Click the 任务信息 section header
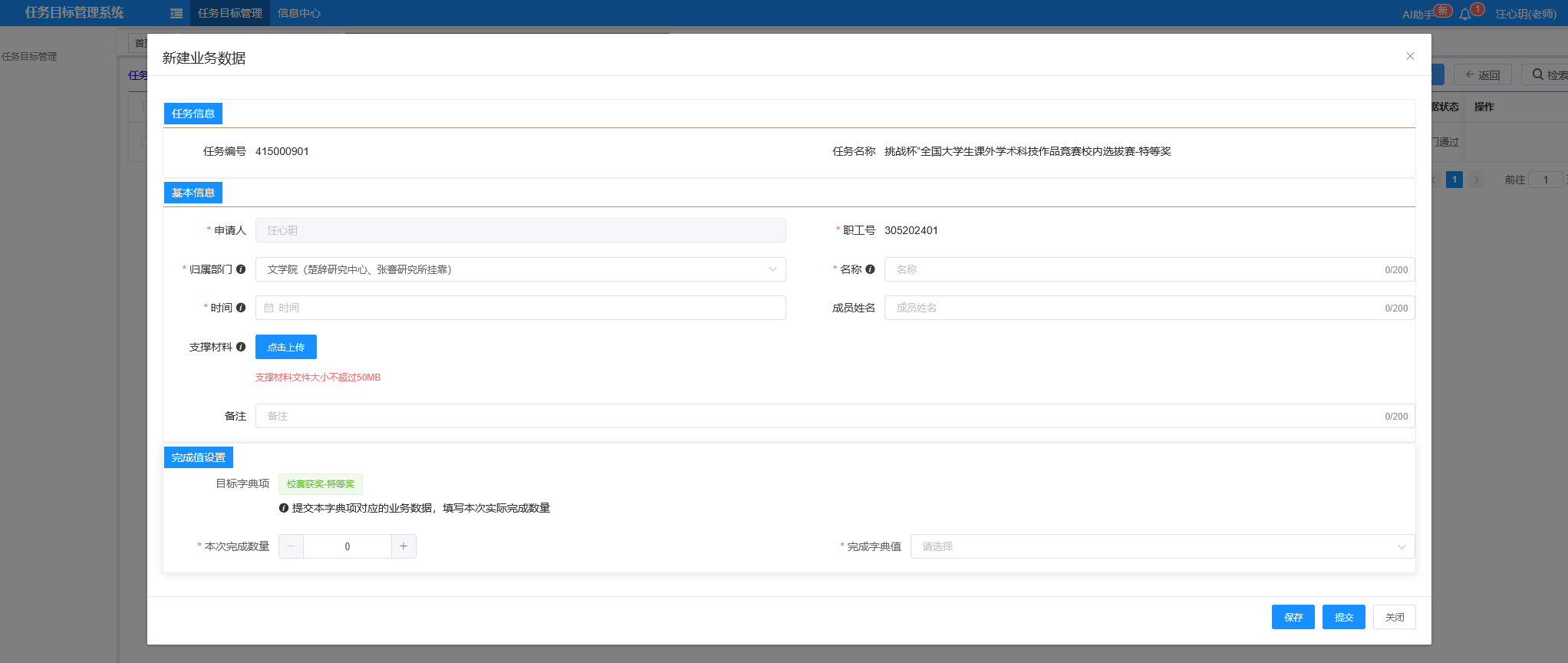The height and width of the screenshot is (663, 1568). 193,114
